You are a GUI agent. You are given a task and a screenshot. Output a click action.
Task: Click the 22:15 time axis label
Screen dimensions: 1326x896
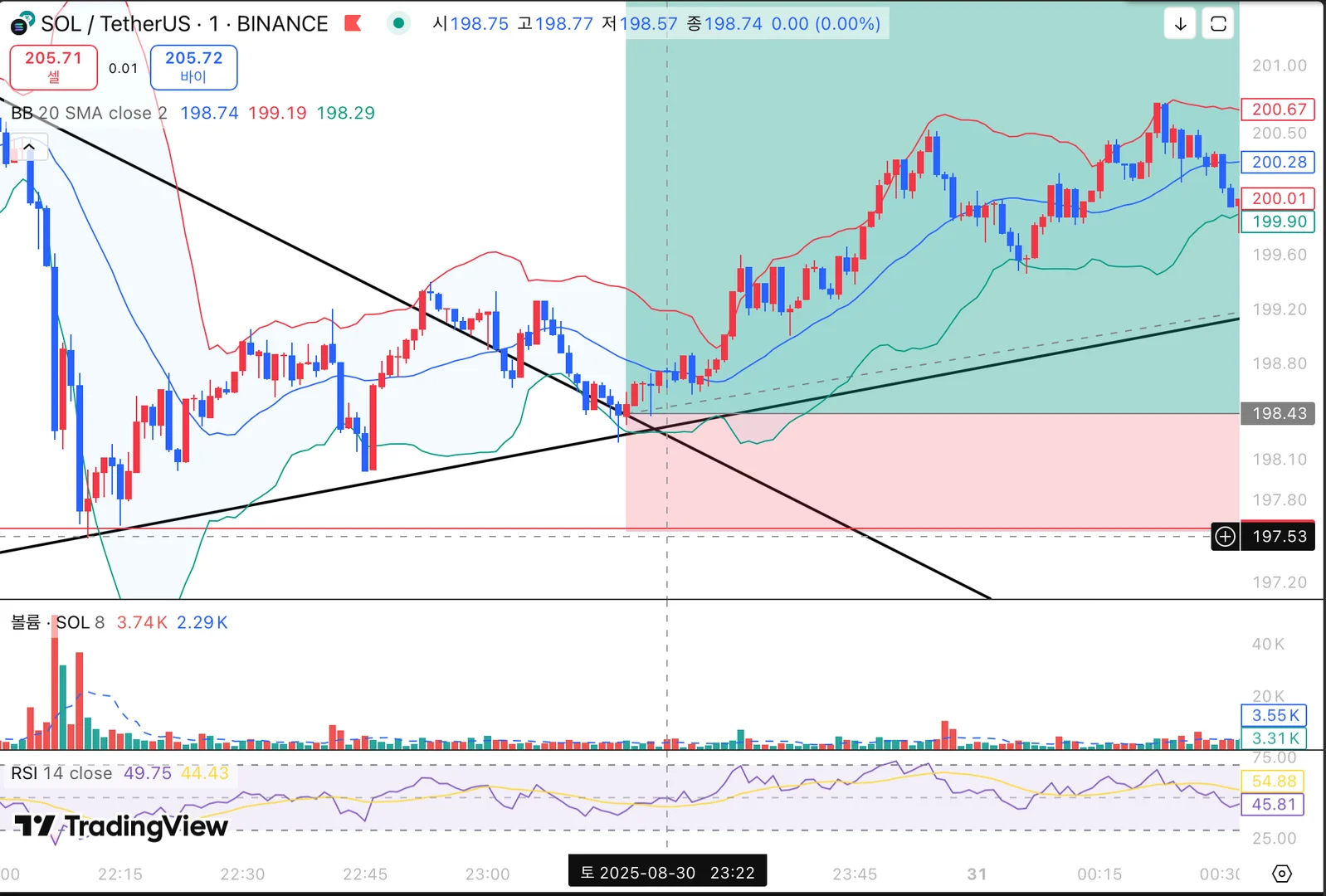click(x=120, y=874)
